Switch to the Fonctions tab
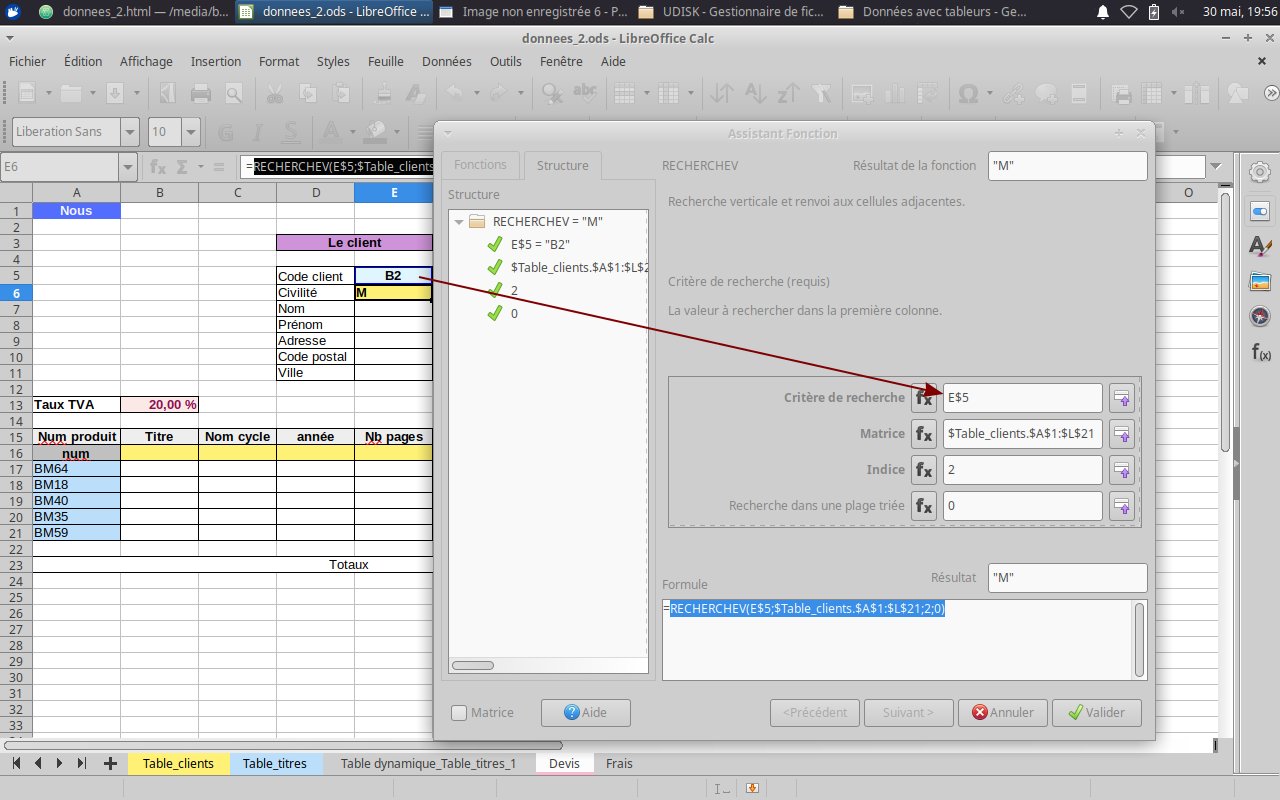 click(x=480, y=165)
